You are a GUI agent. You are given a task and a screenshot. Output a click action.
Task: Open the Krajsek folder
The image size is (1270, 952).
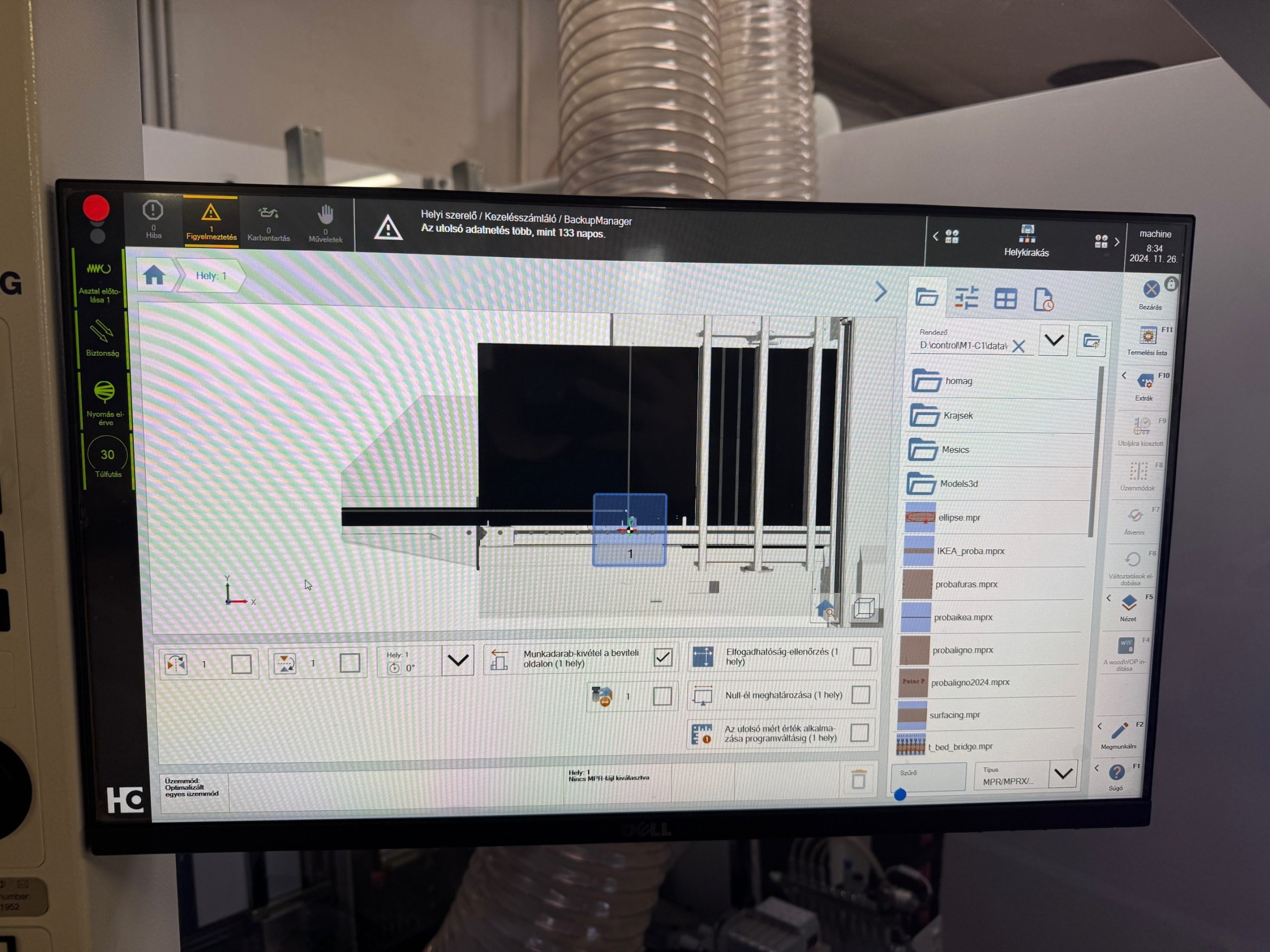(x=1000, y=416)
